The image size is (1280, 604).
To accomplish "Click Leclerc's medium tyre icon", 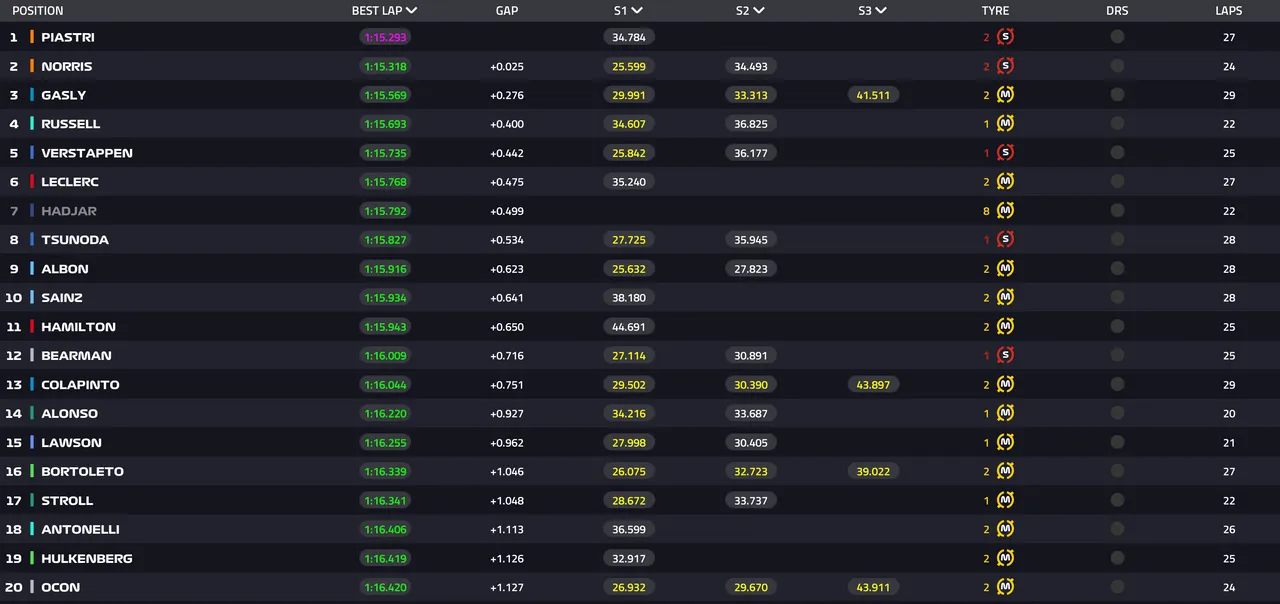I will [x=1005, y=182].
